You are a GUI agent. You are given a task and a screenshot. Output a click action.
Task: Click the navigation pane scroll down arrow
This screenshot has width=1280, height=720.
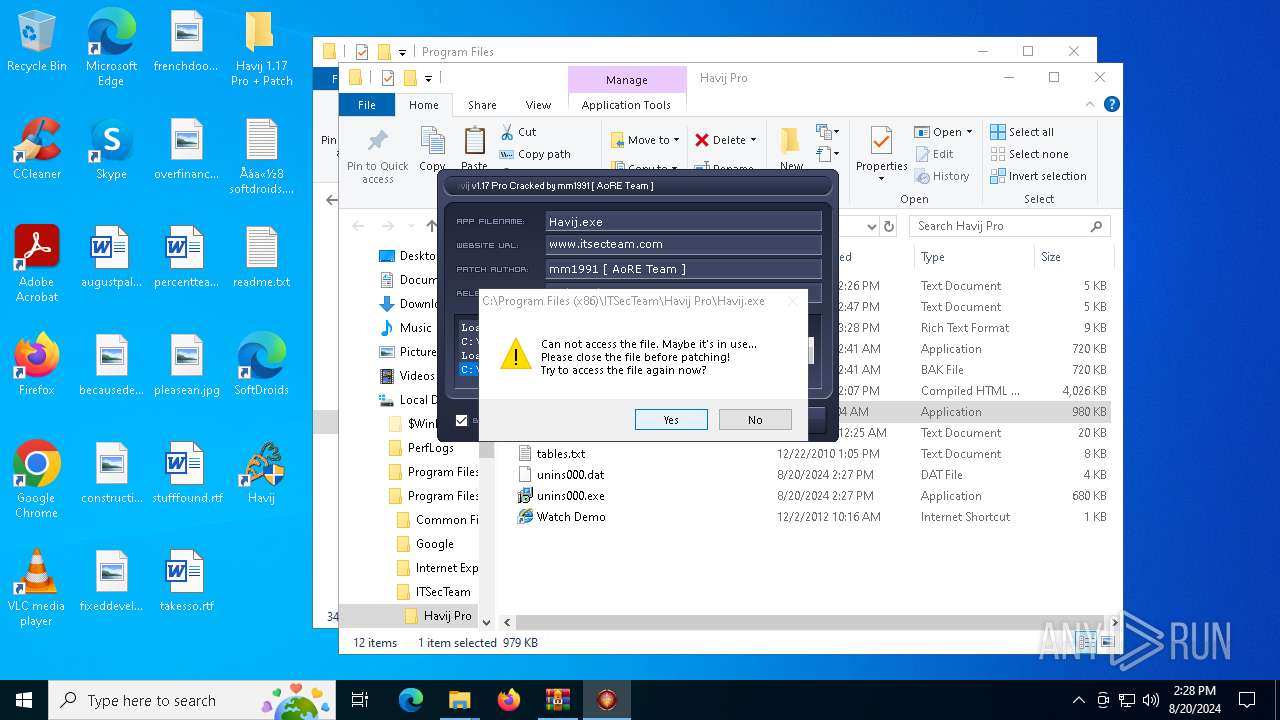click(x=487, y=622)
